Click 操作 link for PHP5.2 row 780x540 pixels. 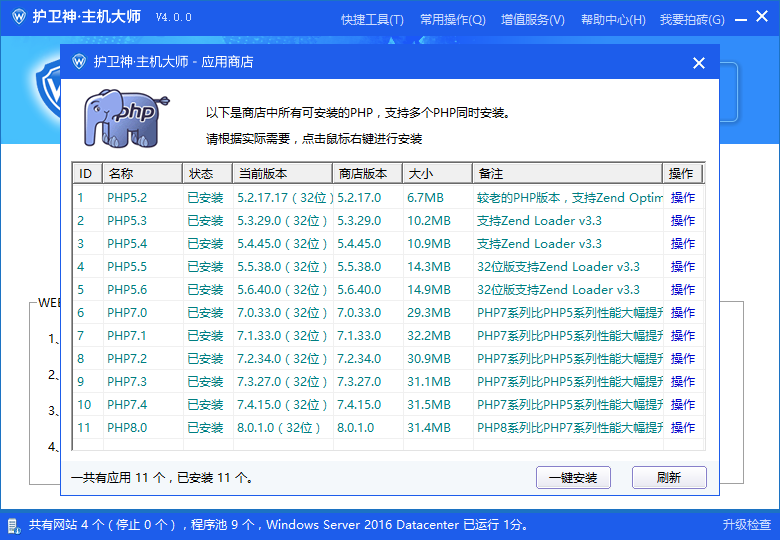click(x=682, y=197)
